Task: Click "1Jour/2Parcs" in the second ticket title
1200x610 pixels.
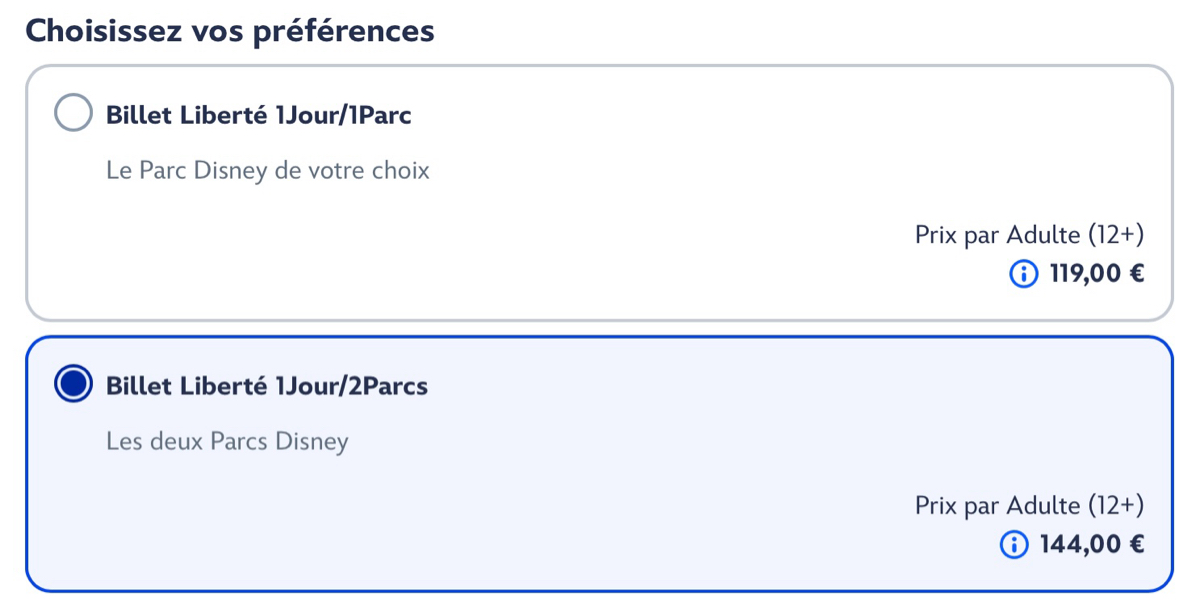Action: click(351, 385)
